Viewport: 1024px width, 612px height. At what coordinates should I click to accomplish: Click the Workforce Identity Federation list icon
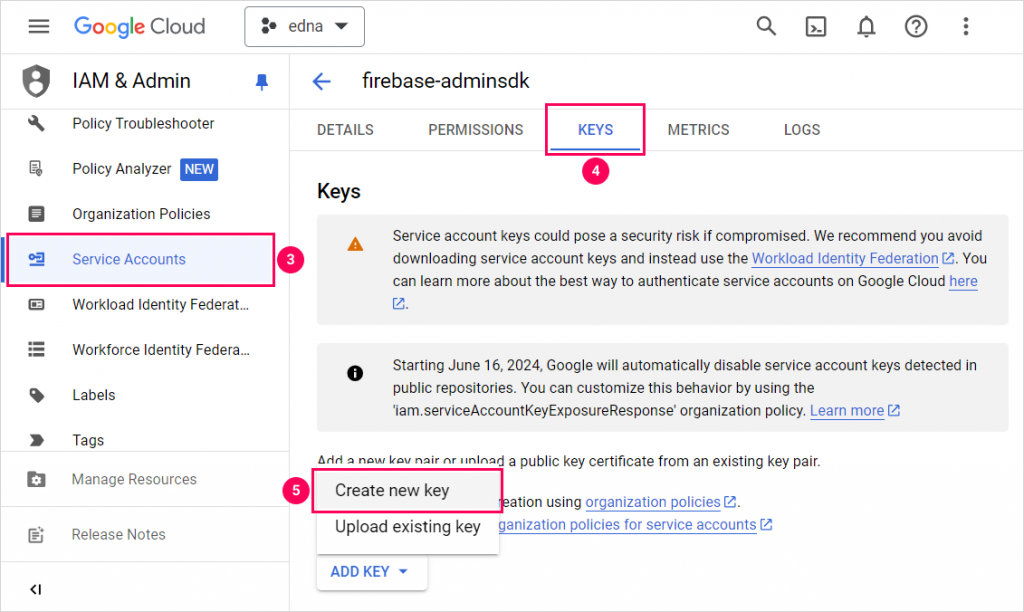36,349
